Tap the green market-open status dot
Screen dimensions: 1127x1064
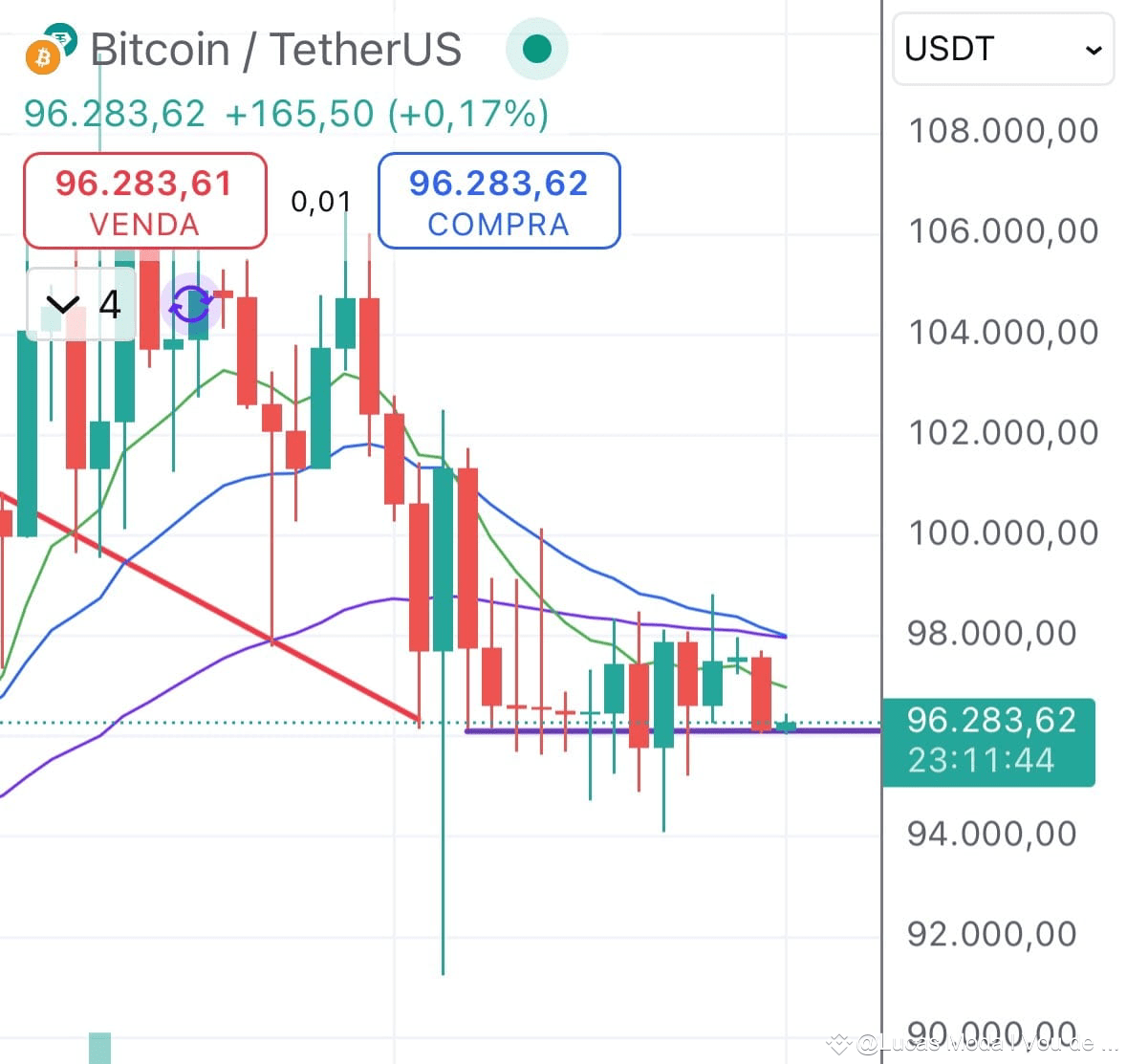pos(536,47)
